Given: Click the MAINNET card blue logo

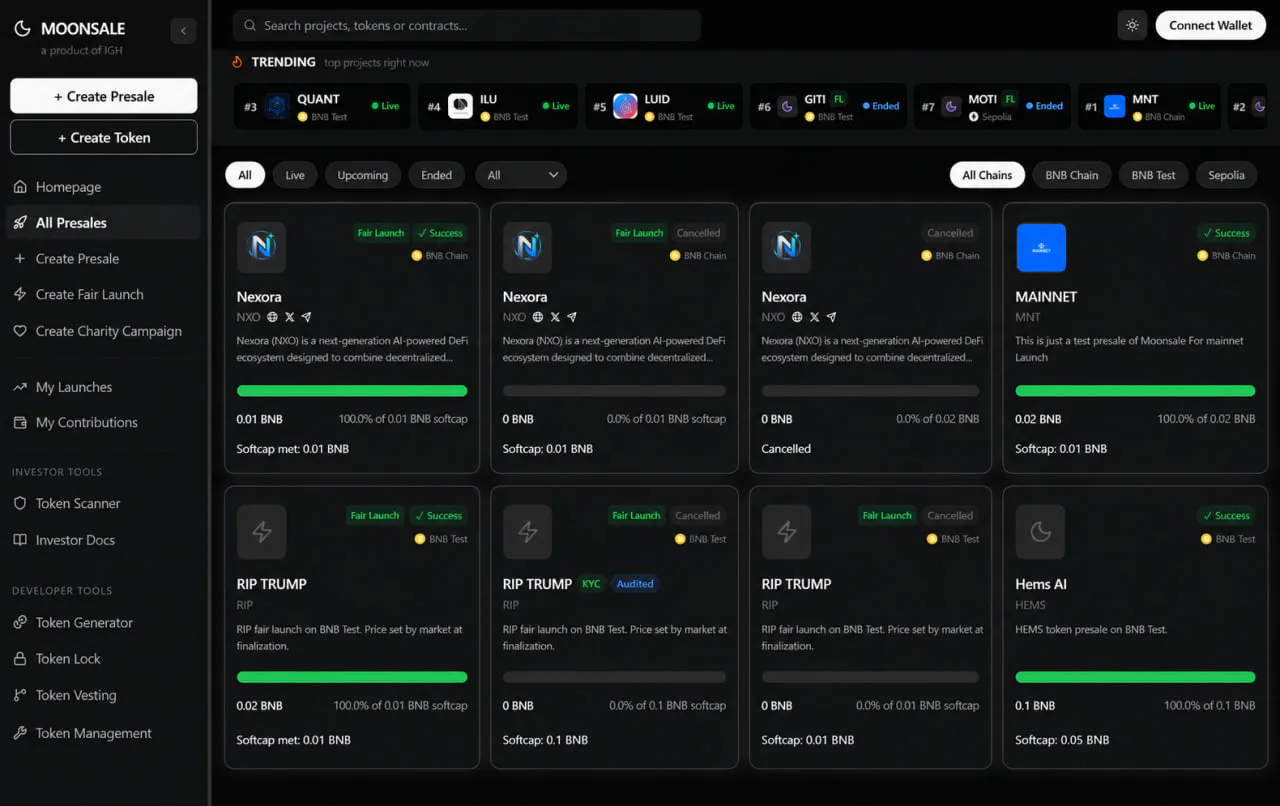Looking at the screenshot, I should 1041,248.
